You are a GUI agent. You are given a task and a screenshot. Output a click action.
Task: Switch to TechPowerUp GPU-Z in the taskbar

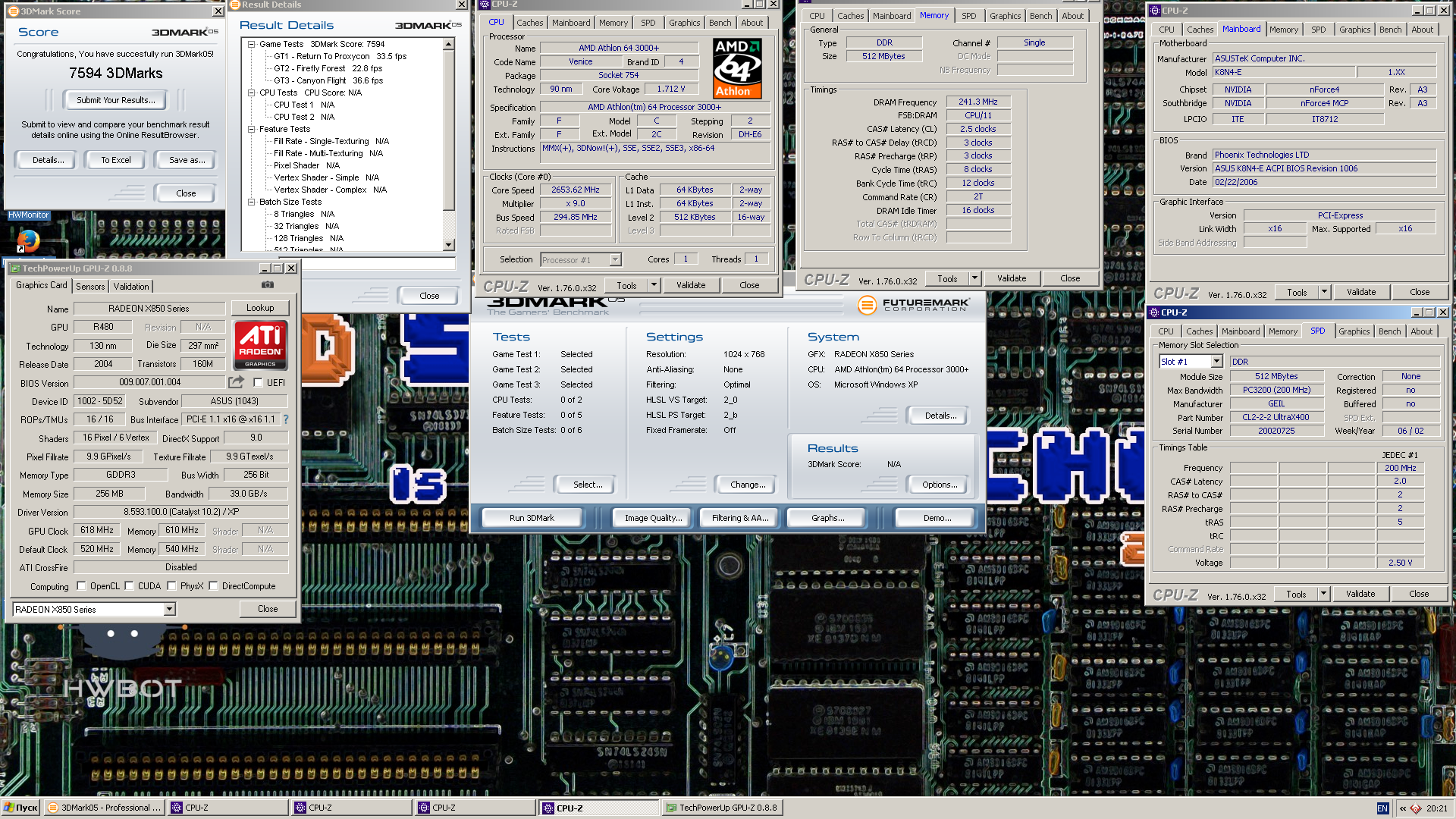pos(721,808)
